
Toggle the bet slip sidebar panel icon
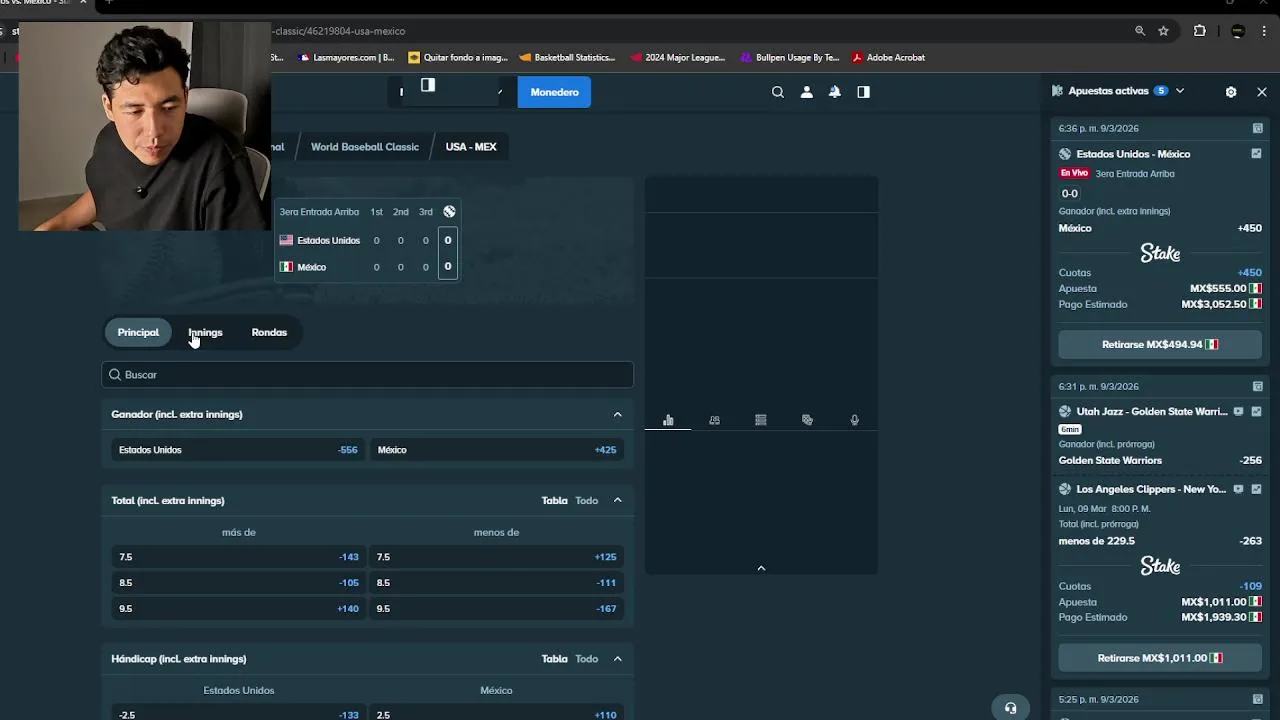(x=864, y=92)
